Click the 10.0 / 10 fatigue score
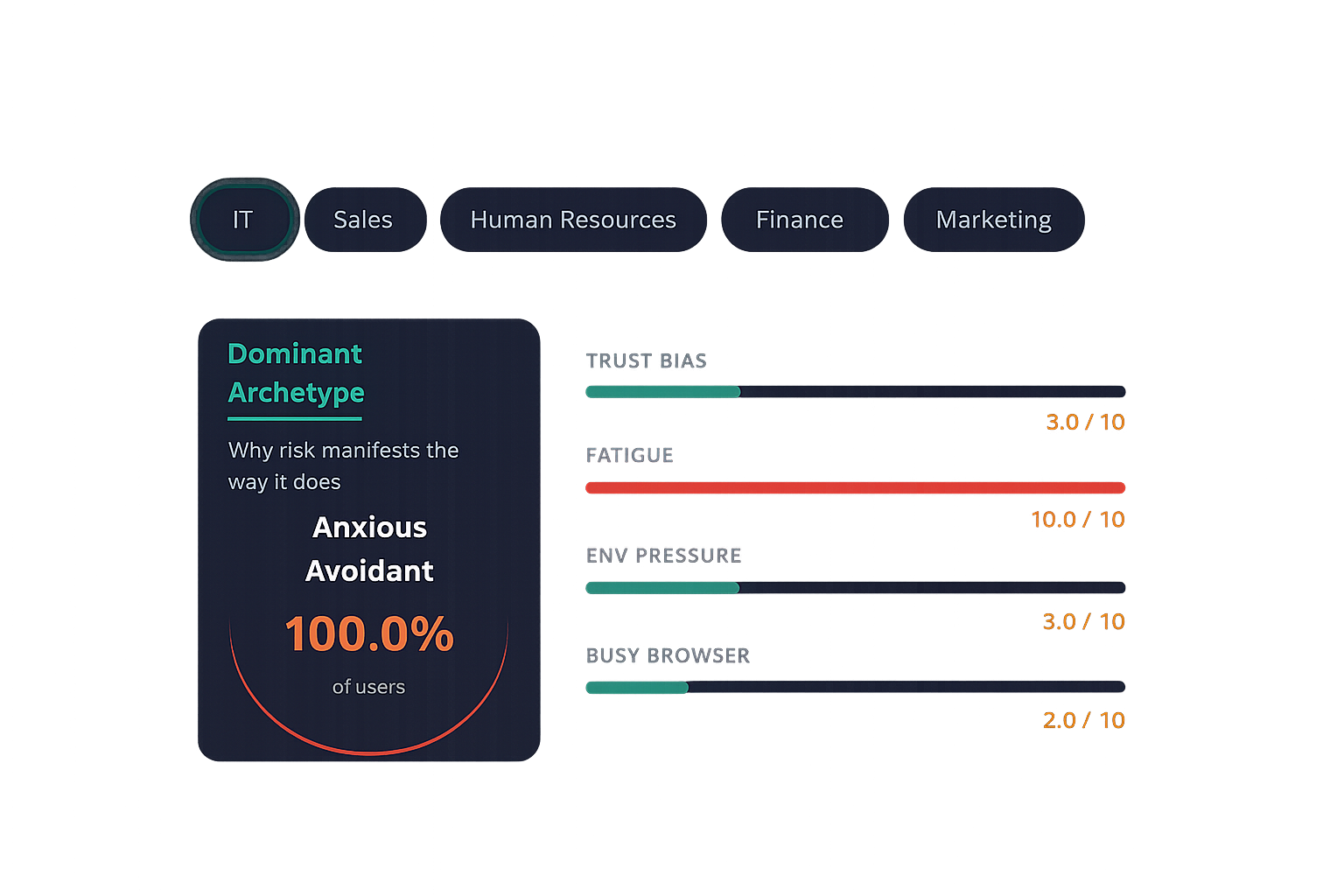Screen dimensions: 1344x896 (1078, 520)
